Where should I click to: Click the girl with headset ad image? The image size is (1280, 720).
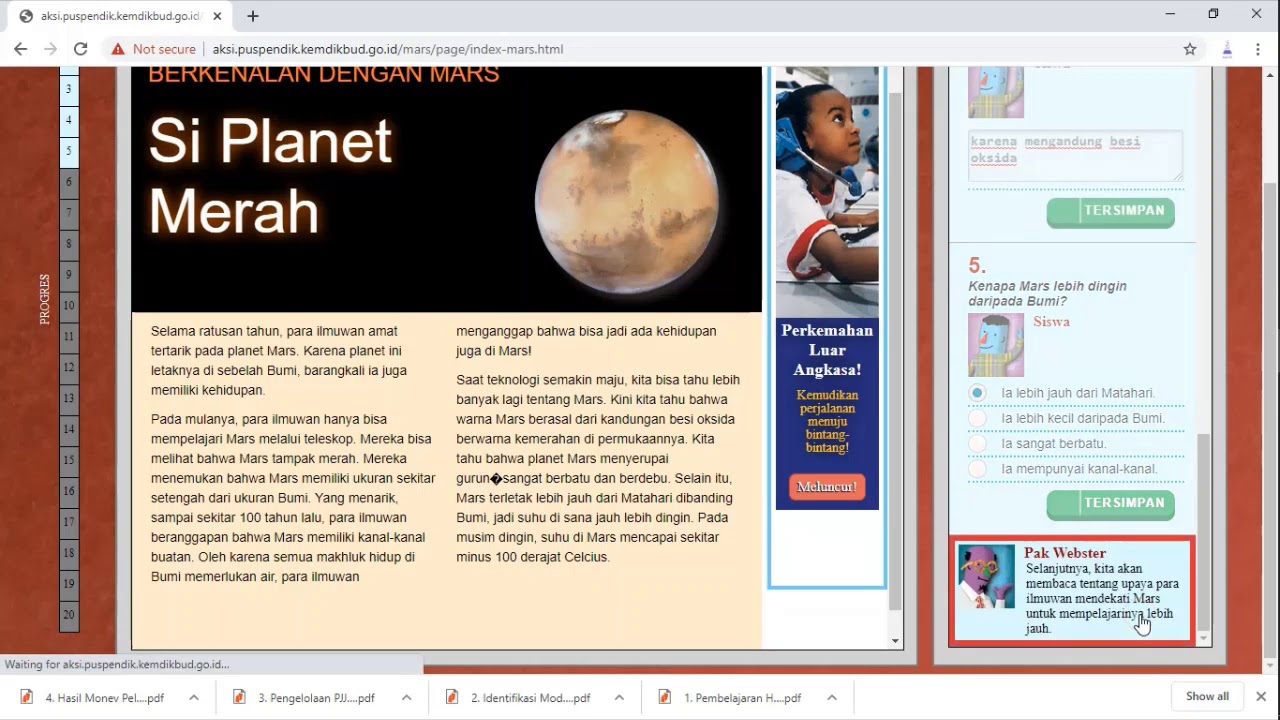[x=827, y=192]
